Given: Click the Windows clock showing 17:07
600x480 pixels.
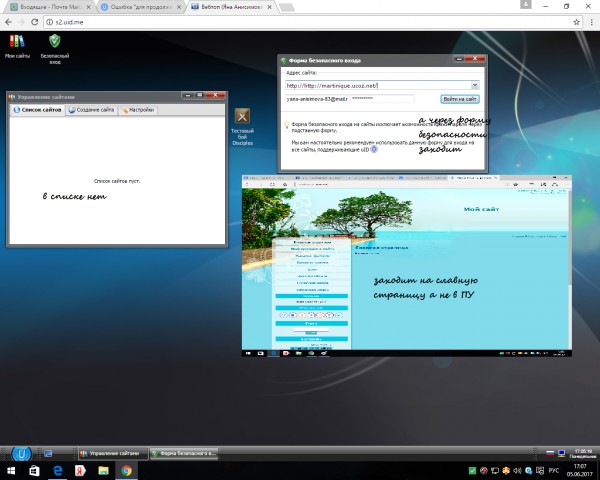Looking at the screenshot, I should point(580,470).
